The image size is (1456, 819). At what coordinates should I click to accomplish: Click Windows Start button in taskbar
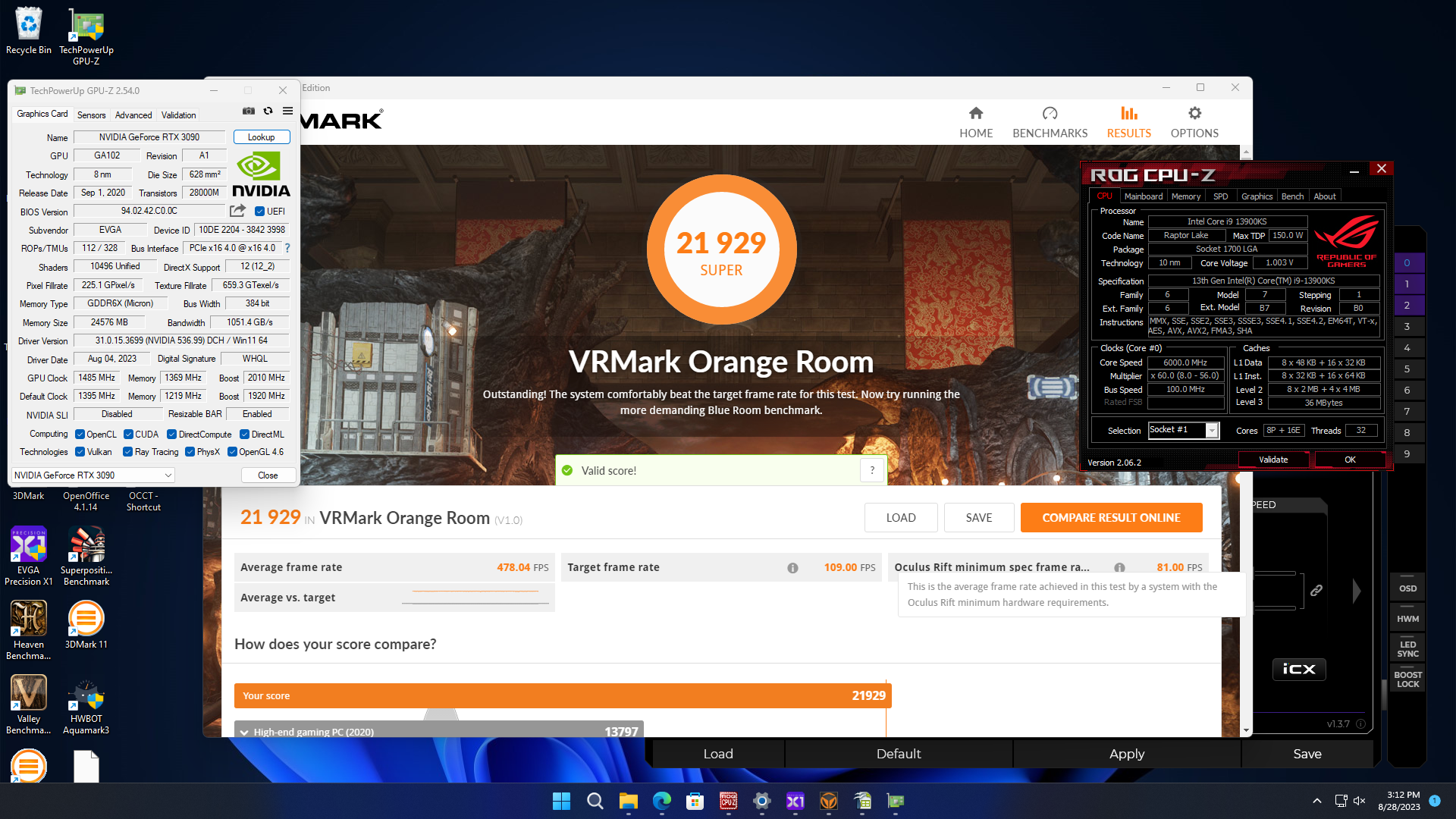tap(561, 801)
